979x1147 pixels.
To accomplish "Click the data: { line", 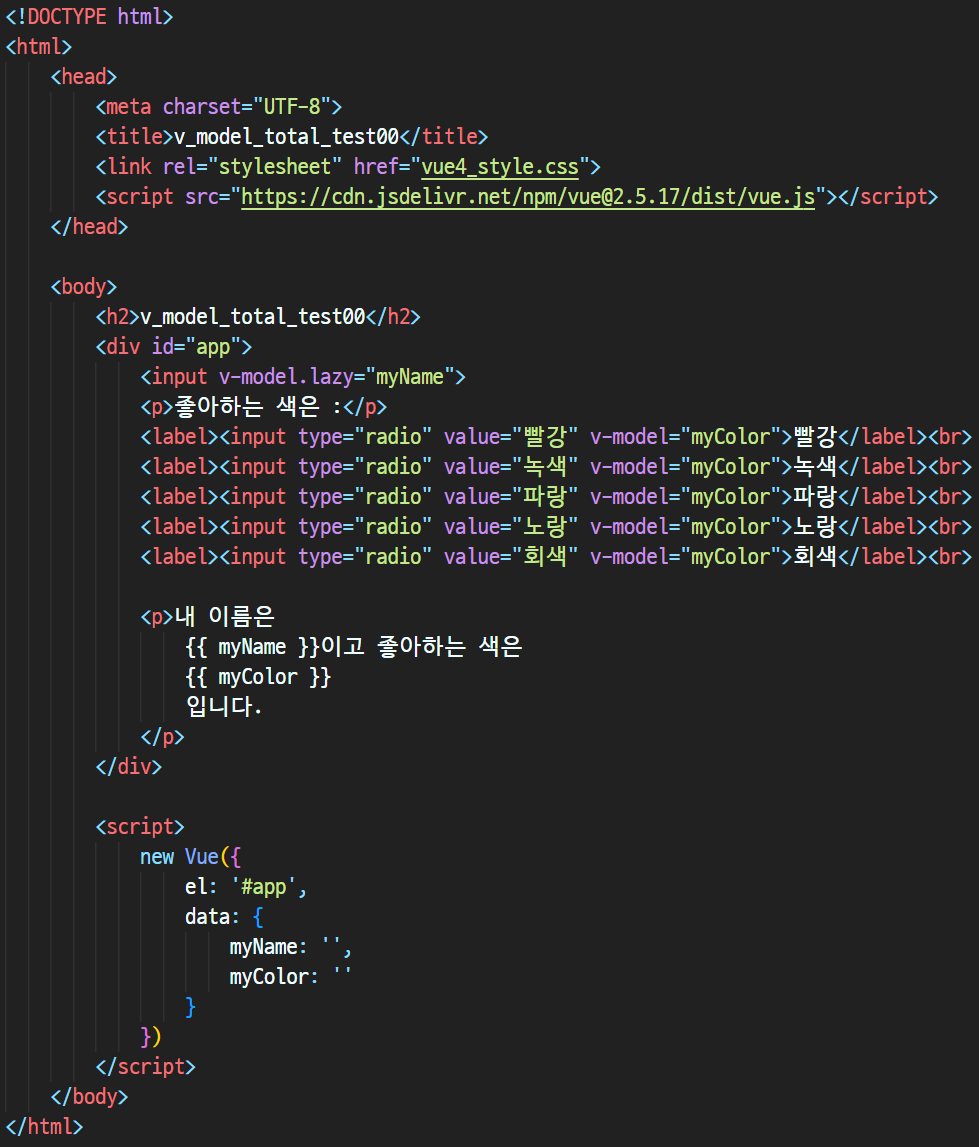I will (x=224, y=917).
